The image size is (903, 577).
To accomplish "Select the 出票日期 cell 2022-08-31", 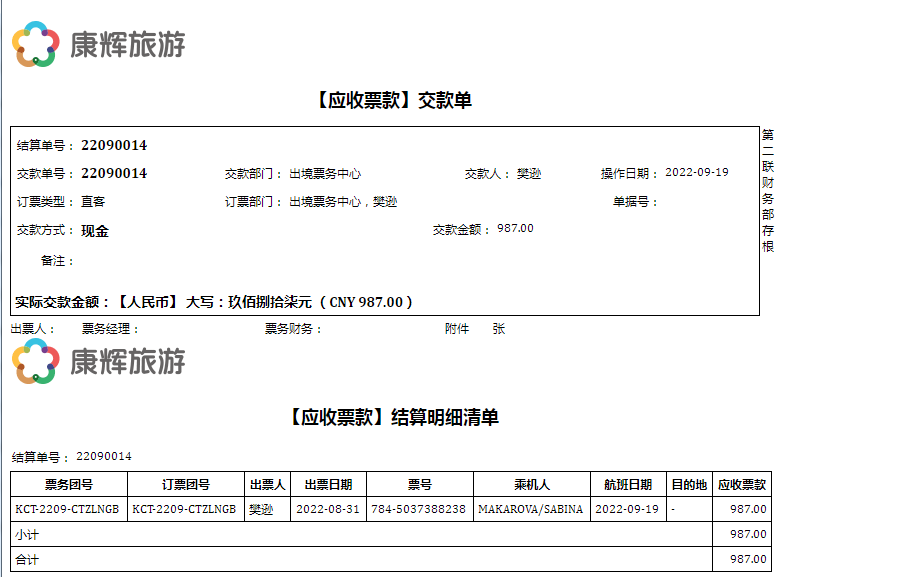I will point(328,509).
